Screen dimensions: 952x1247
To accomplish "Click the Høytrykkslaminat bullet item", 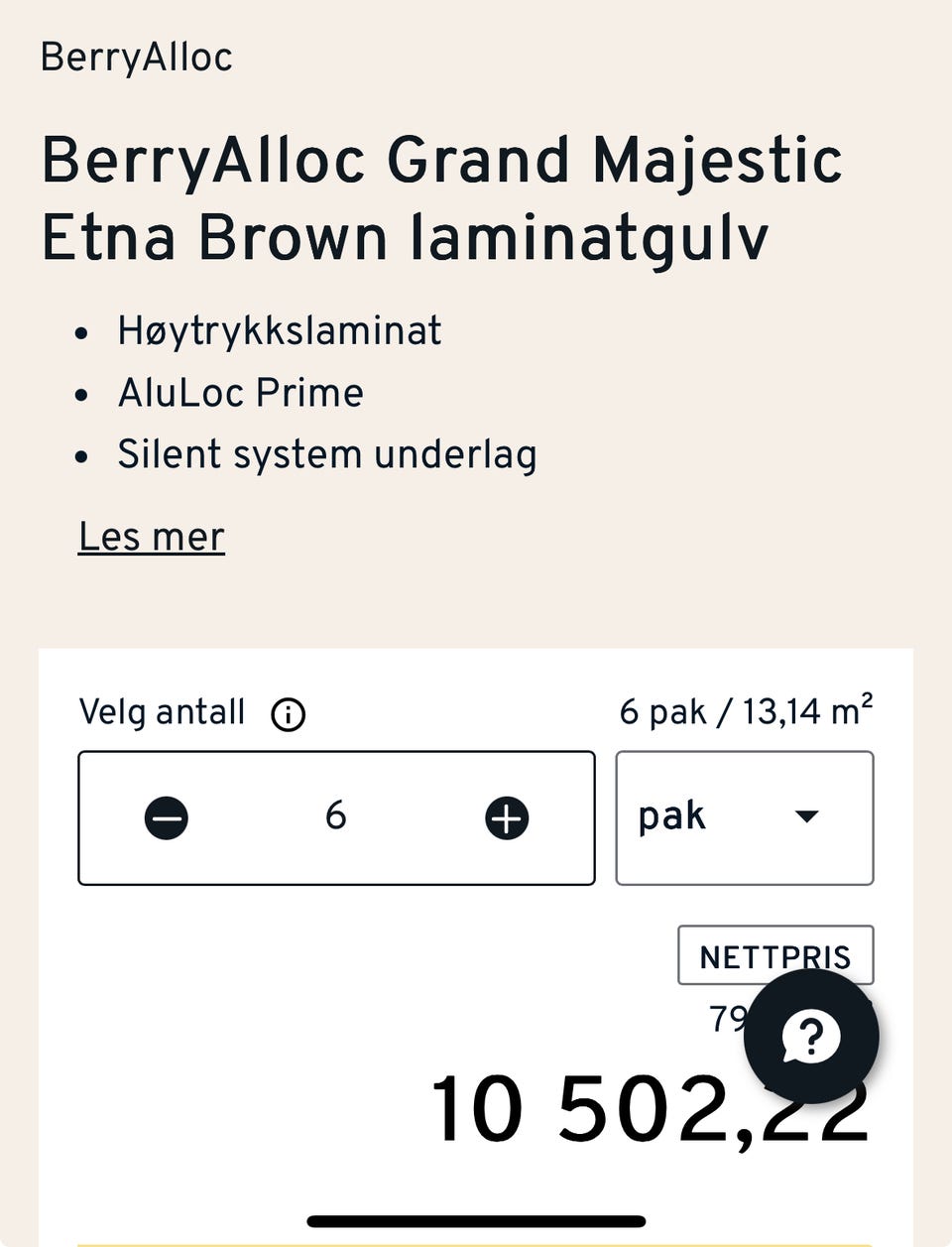I will click(x=279, y=330).
